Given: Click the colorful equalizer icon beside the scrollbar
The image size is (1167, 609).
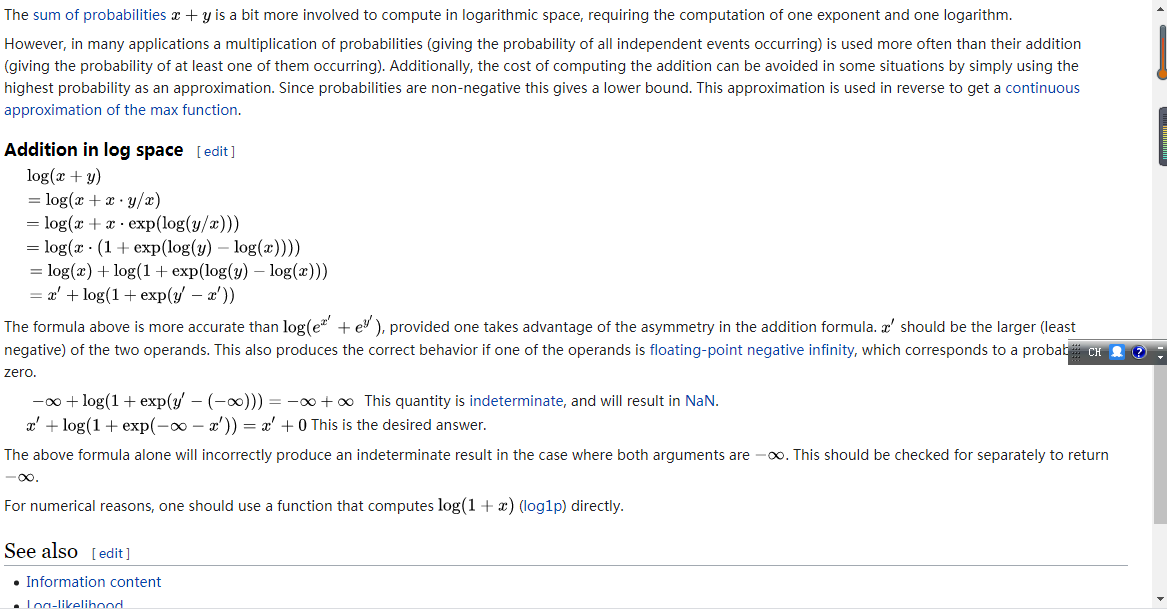Looking at the screenshot, I should click(1161, 136).
